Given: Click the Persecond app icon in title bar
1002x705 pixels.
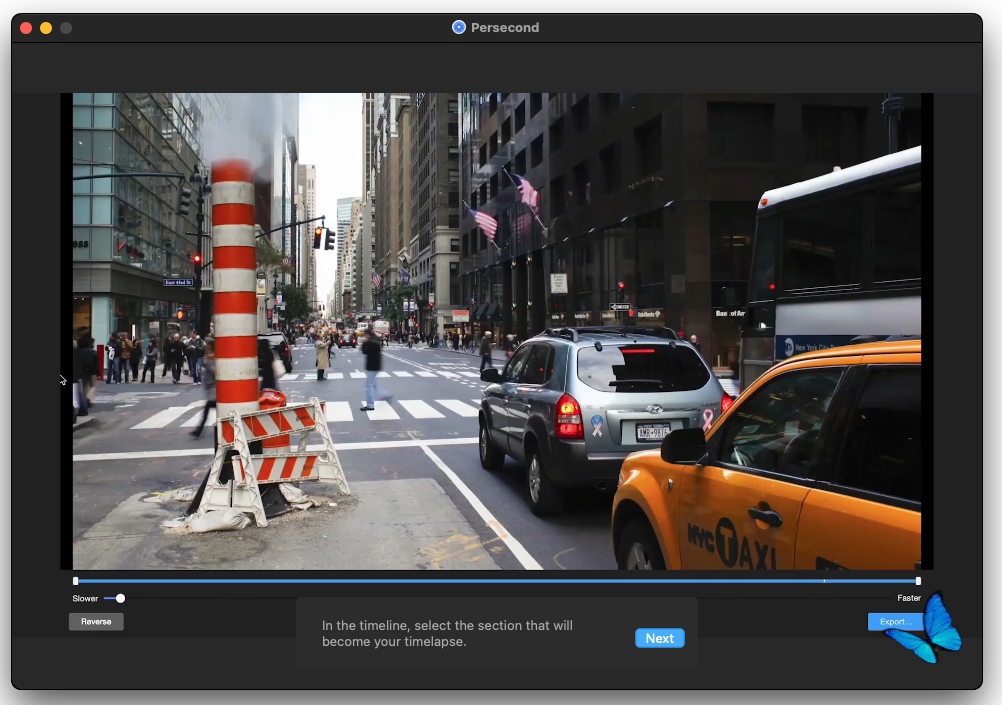Looking at the screenshot, I should pyautogui.click(x=459, y=27).
